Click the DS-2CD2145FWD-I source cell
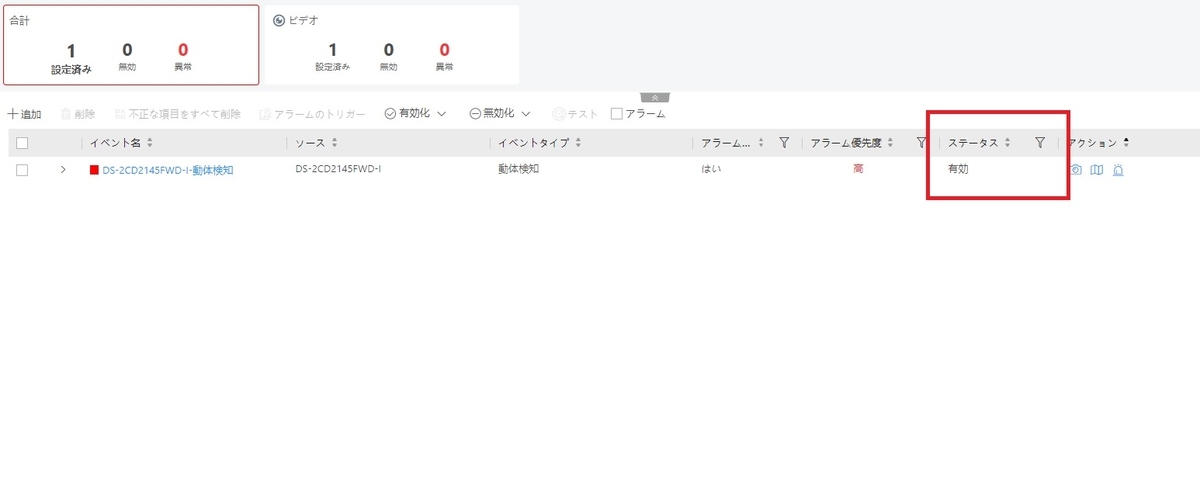 338,170
